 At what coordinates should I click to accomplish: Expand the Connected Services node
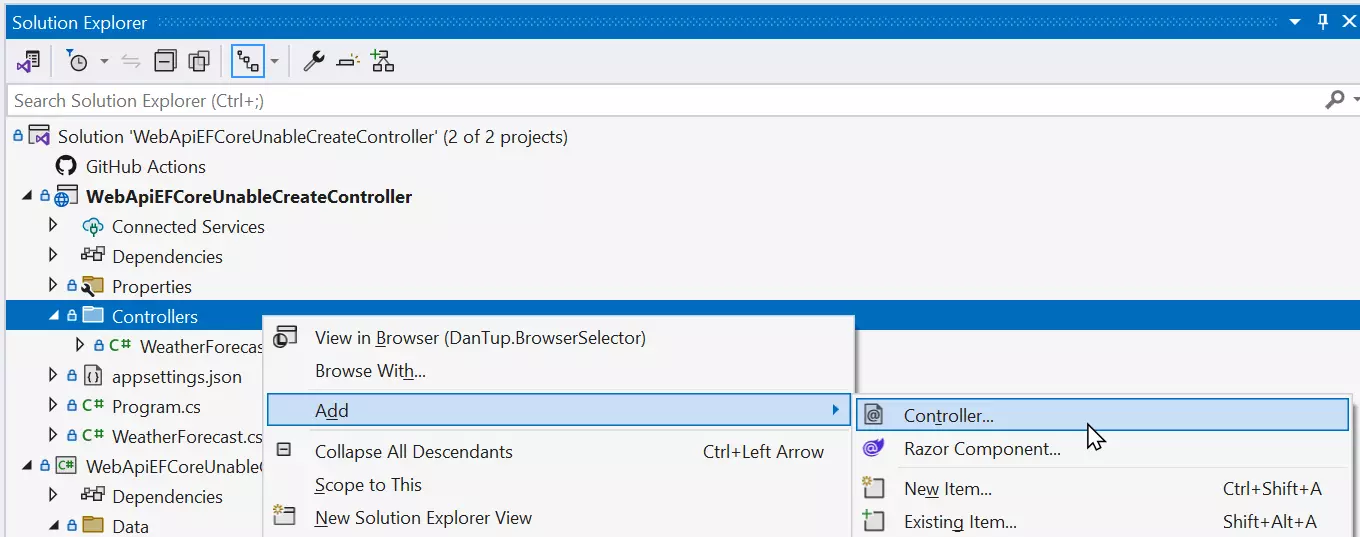coord(54,226)
